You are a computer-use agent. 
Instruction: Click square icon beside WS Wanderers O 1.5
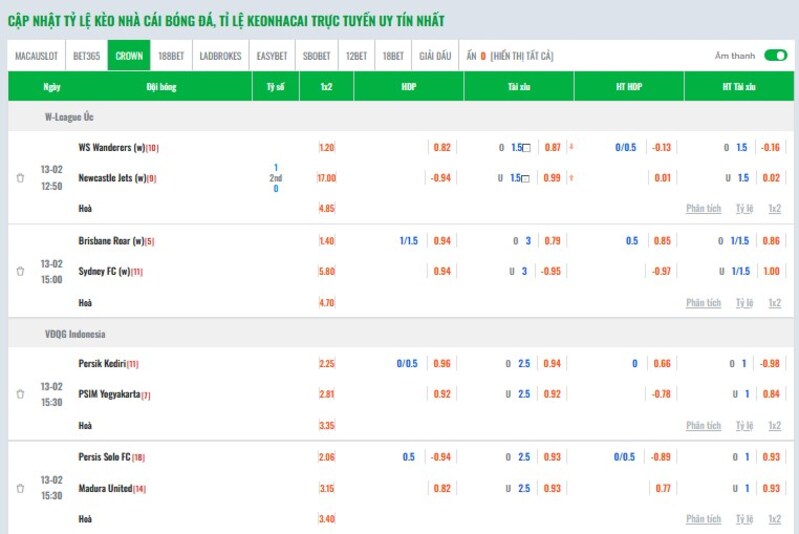[526, 148]
